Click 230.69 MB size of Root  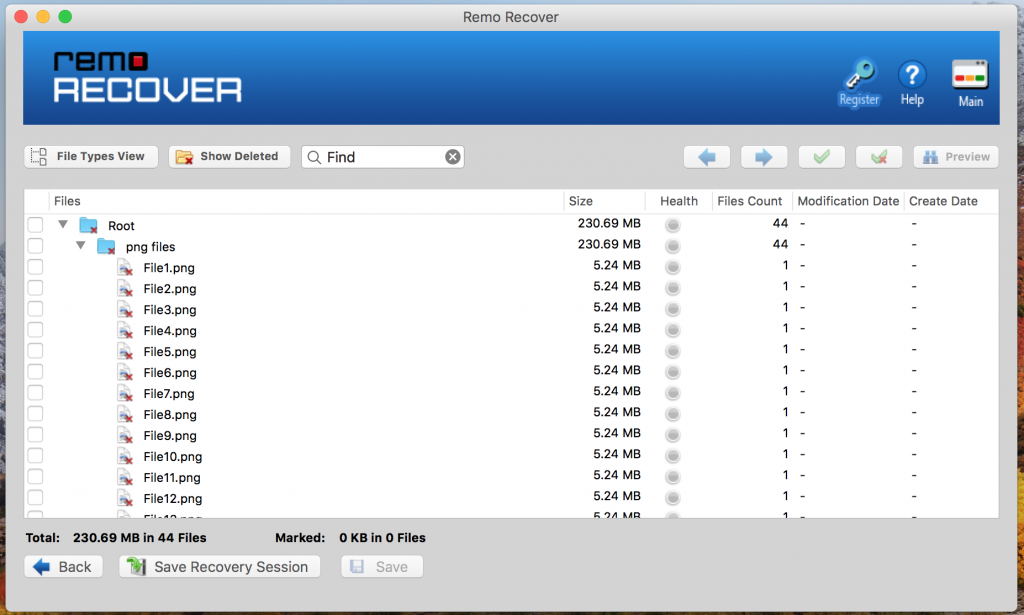tap(609, 223)
